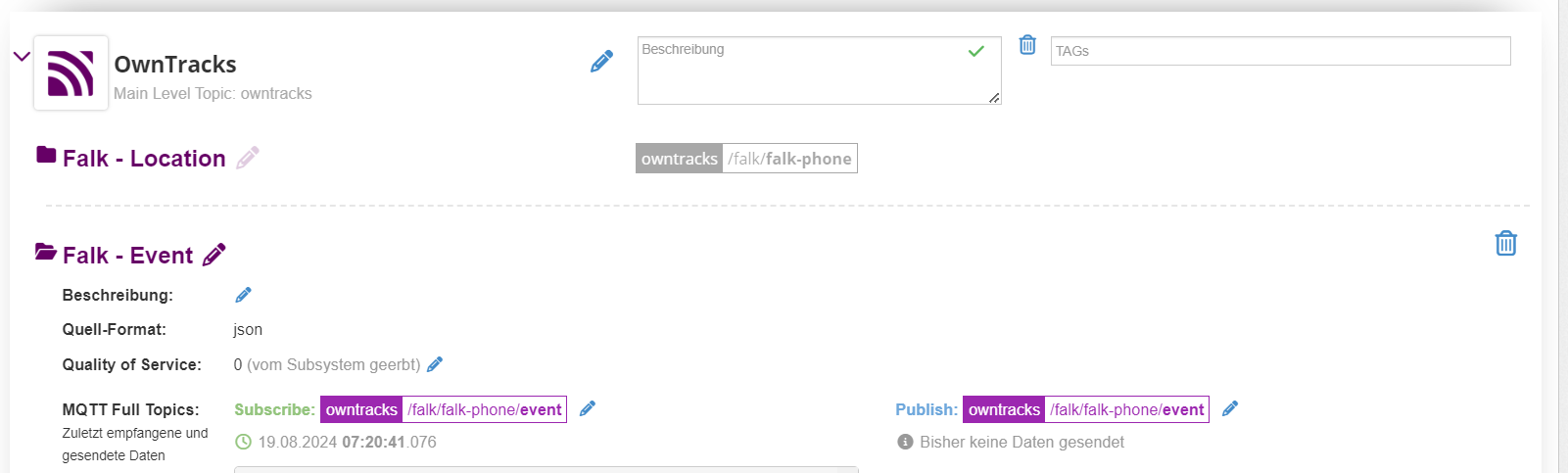Delete description via trash icon next to Beschreibung box
Screen dimensions: 1568x473
click(x=1027, y=44)
